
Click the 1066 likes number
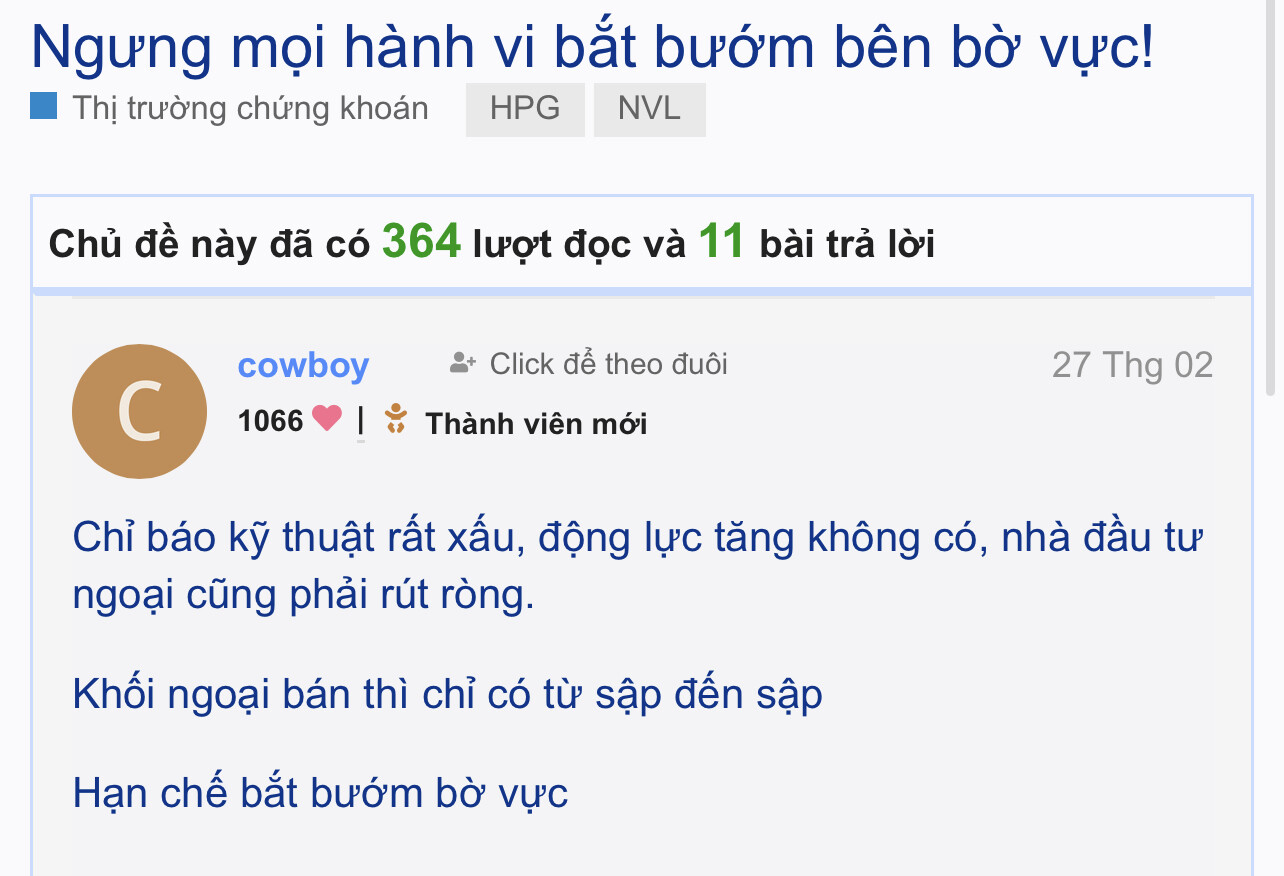click(270, 421)
